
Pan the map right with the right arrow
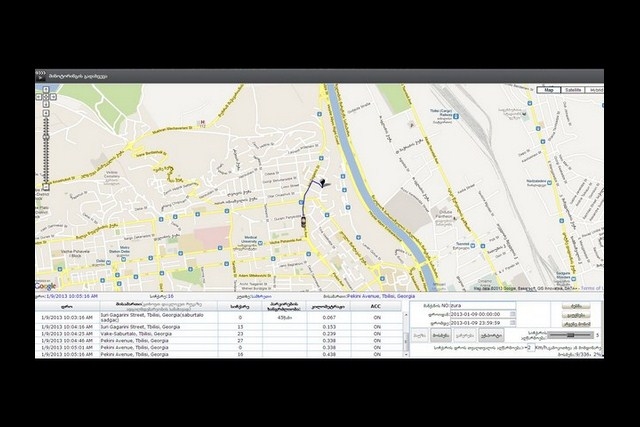pyautogui.click(x=53, y=97)
